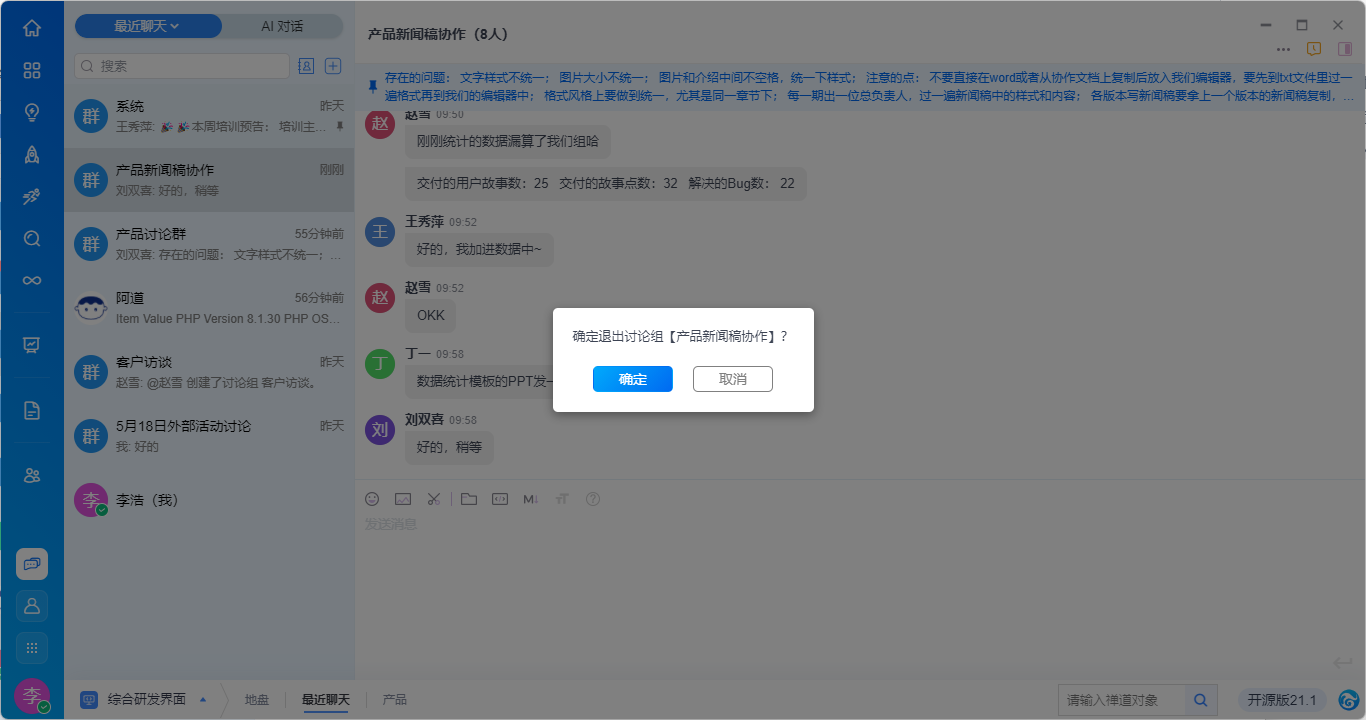1366x720 pixels.
Task: Click 刘双喜's purple avatar in the conversation
Action: [x=380, y=430]
